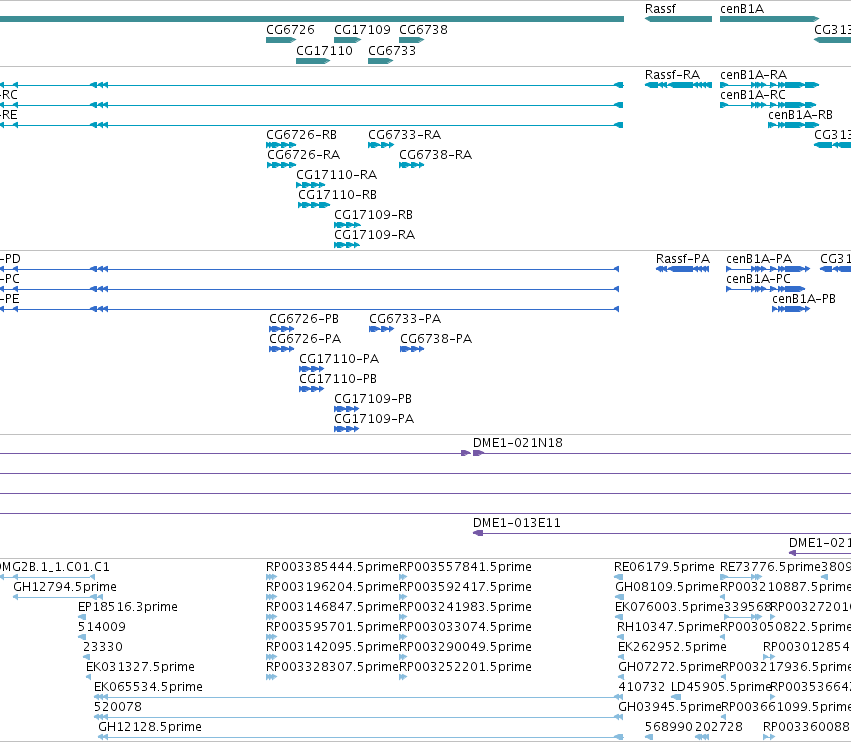The width and height of the screenshot is (851, 742).
Task: Click the GH08109.5prime EST
Action: point(619,597)
